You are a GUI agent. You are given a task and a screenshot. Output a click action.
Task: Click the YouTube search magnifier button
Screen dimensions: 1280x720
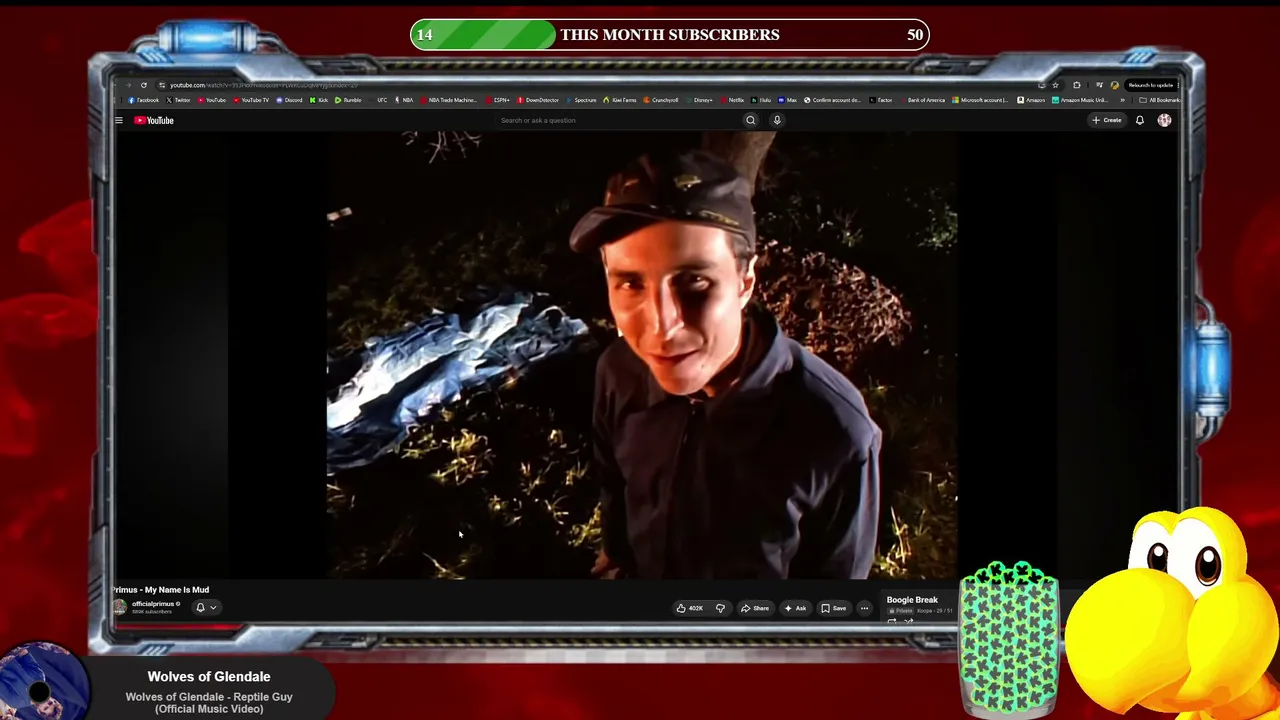(x=750, y=120)
